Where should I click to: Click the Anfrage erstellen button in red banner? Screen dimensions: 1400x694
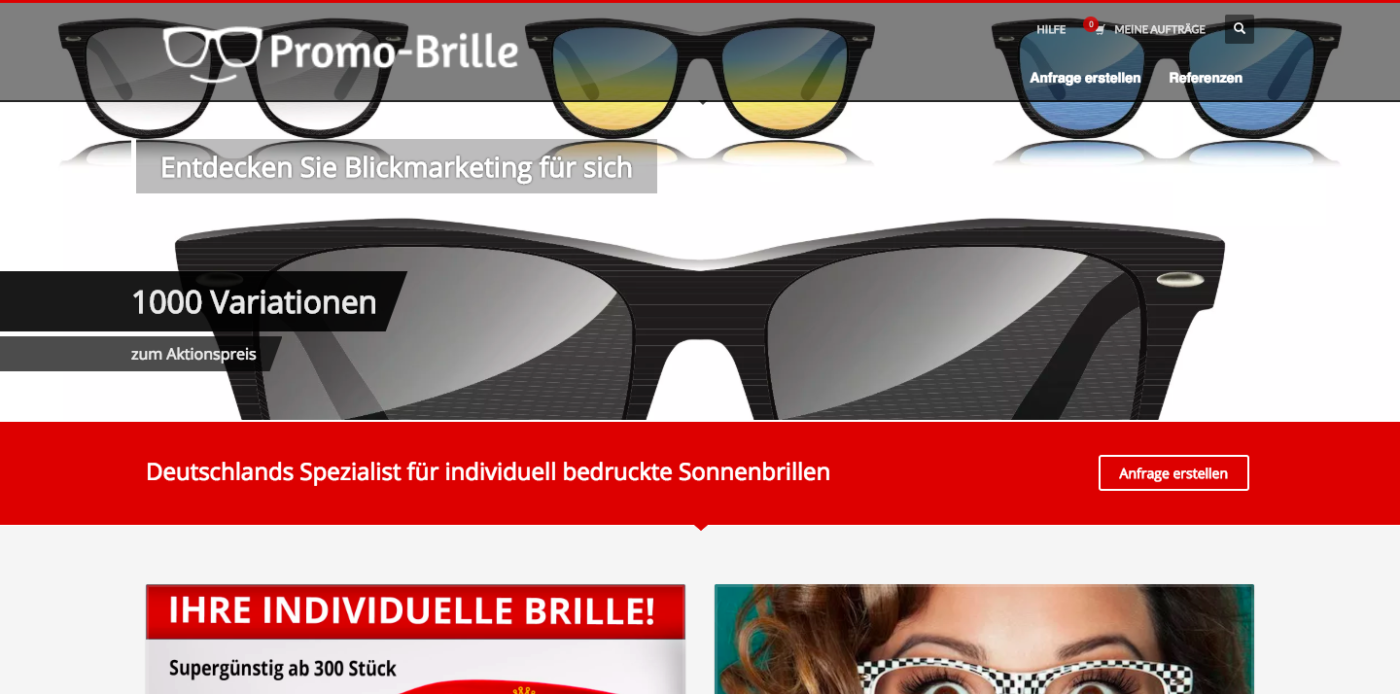[x=1173, y=473]
